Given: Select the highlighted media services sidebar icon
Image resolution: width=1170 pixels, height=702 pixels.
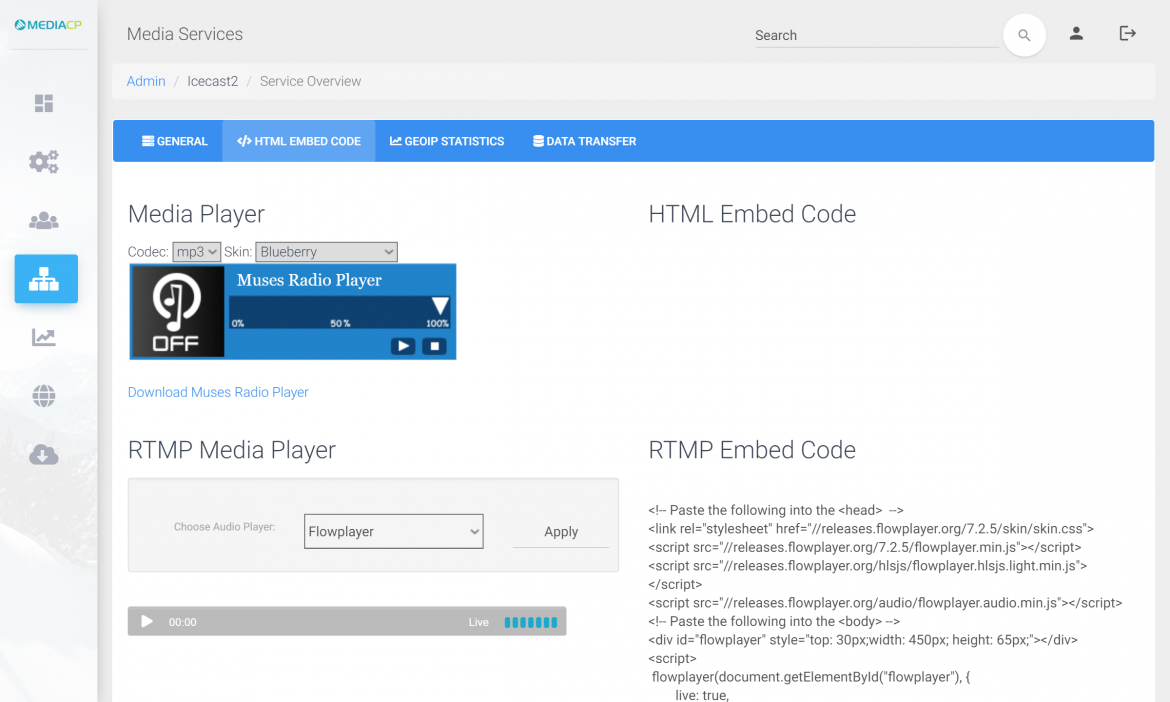Looking at the screenshot, I should point(46,279).
